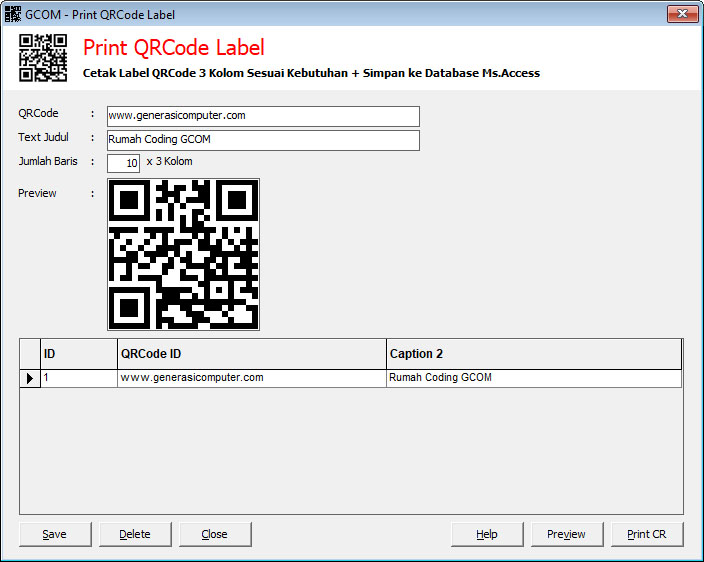704x562 pixels.
Task: Click the QRCode text input field
Action: (x=263, y=116)
